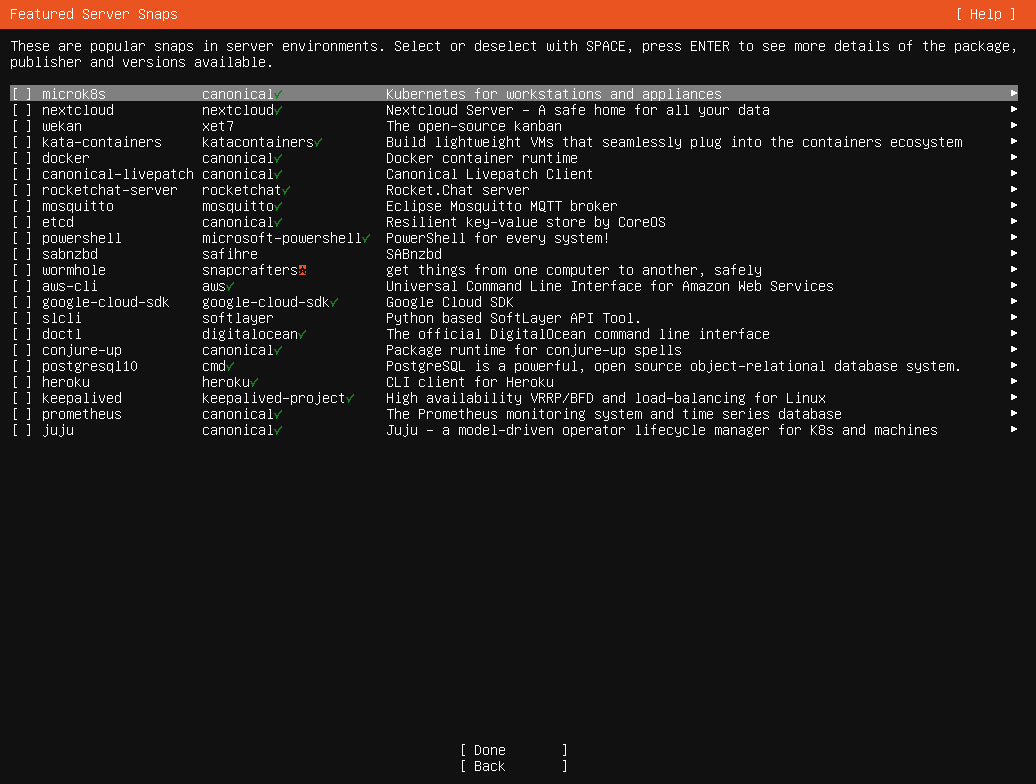
Task: Toggle the wekan snap checkbox
Action: 22,125
